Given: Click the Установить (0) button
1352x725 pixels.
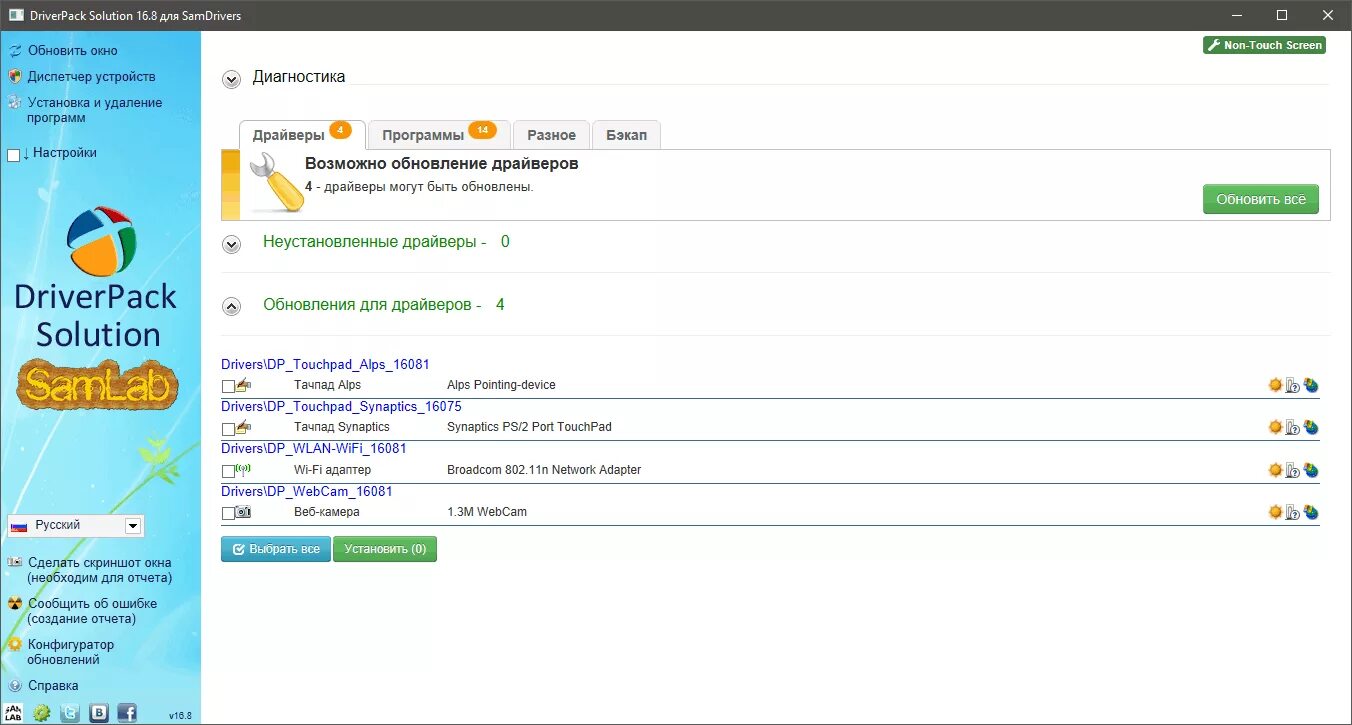Looking at the screenshot, I should [385, 549].
